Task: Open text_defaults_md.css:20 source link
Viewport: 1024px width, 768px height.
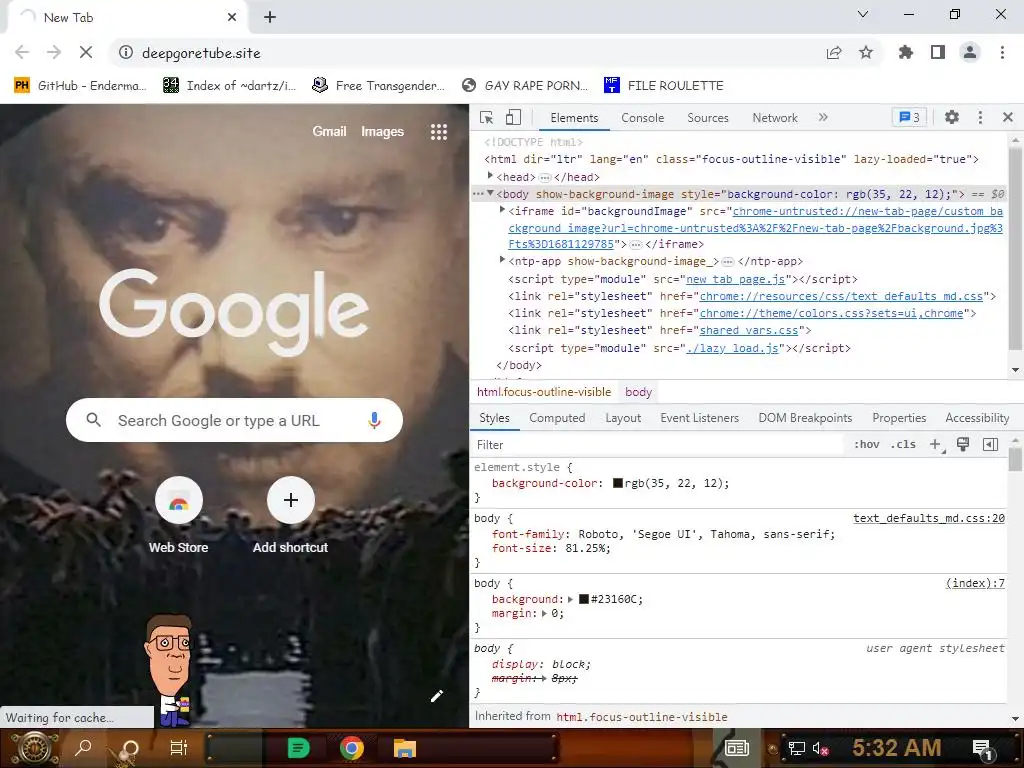Action: click(929, 518)
